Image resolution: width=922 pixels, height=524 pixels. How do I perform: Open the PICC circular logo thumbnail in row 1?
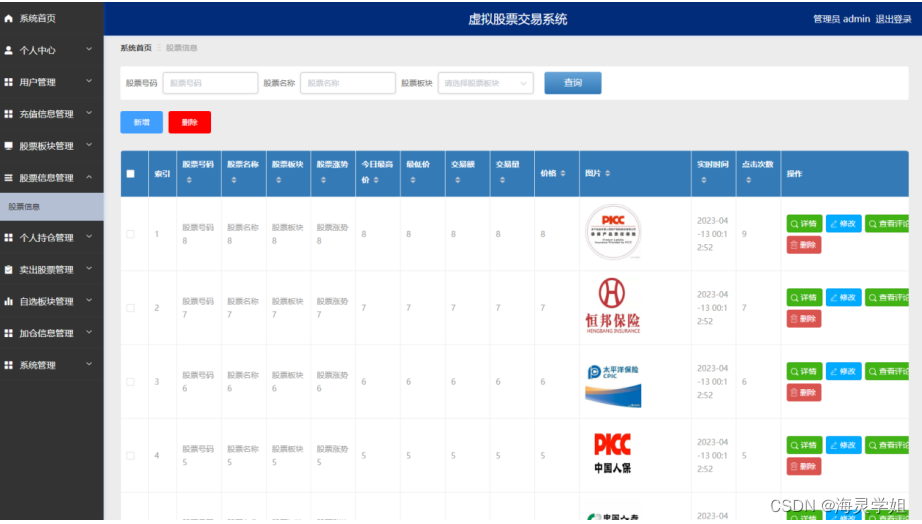click(x=613, y=232)
